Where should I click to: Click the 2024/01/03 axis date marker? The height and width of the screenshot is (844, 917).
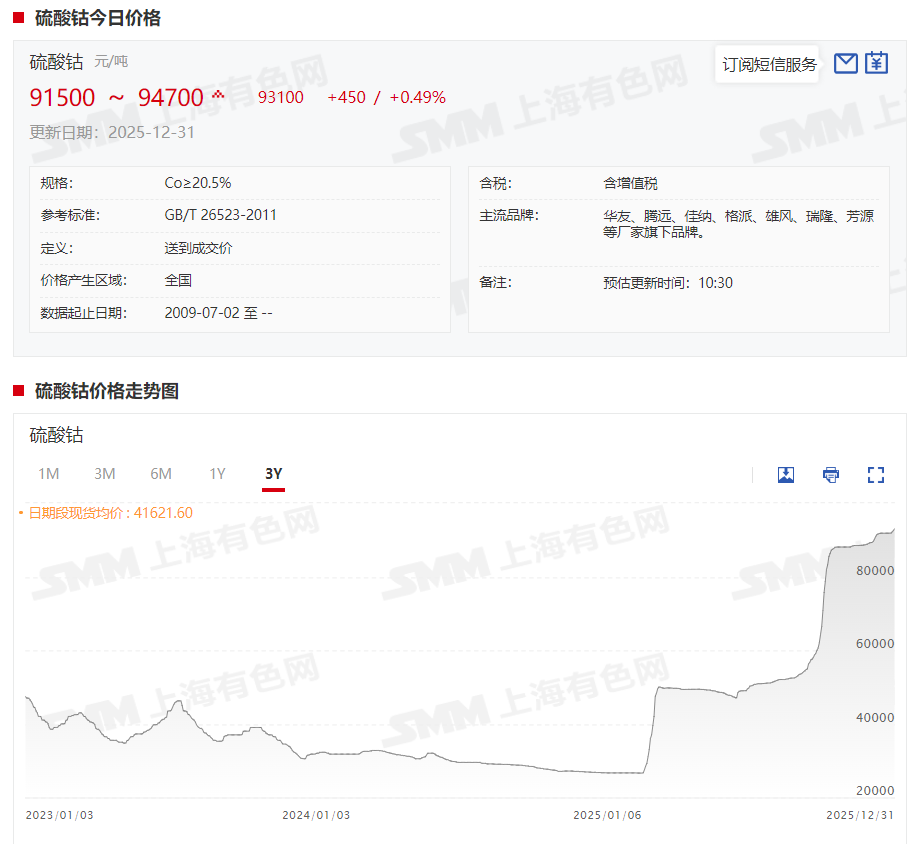pos(316,815)
